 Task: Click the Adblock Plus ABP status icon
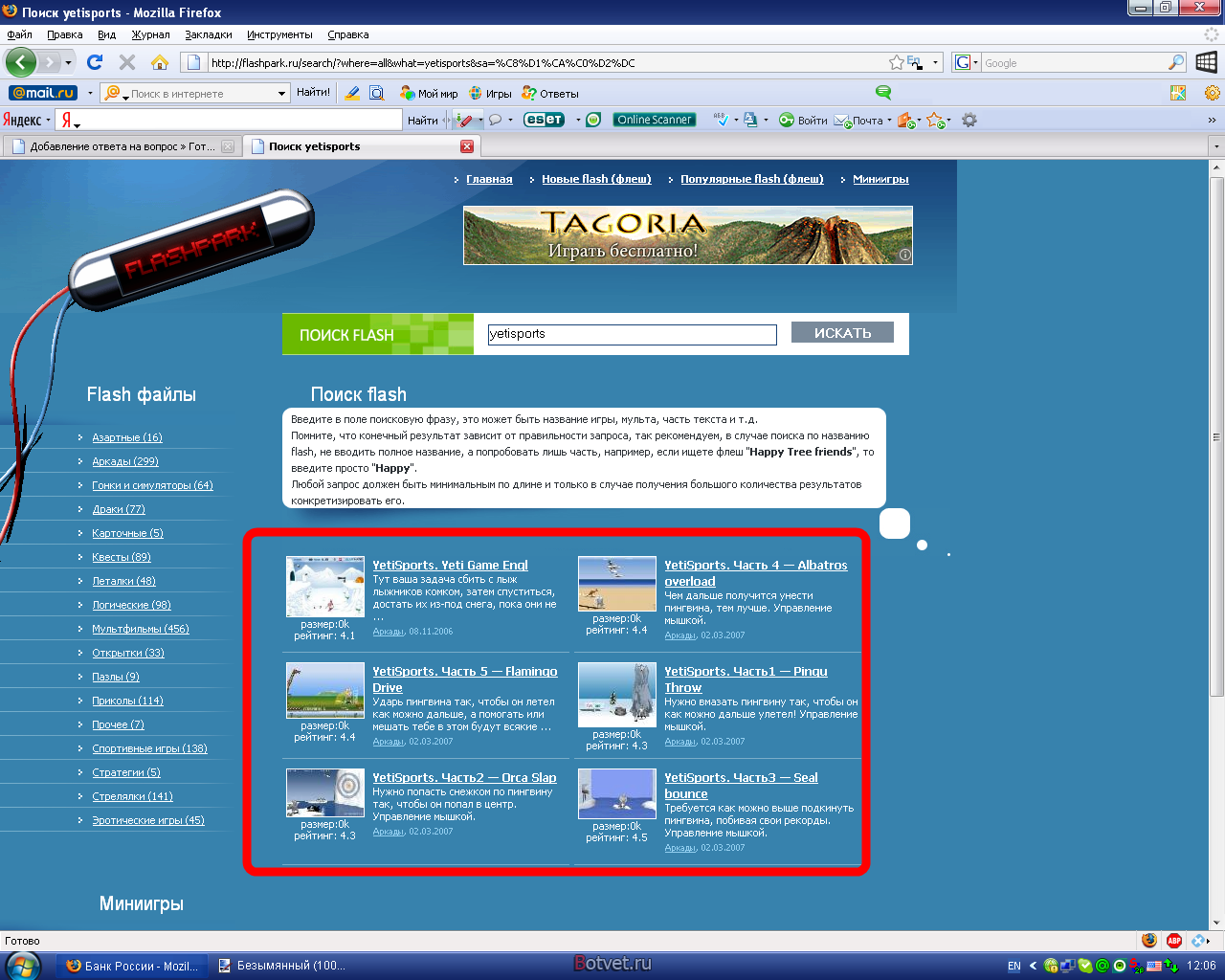click(1174, 940)
